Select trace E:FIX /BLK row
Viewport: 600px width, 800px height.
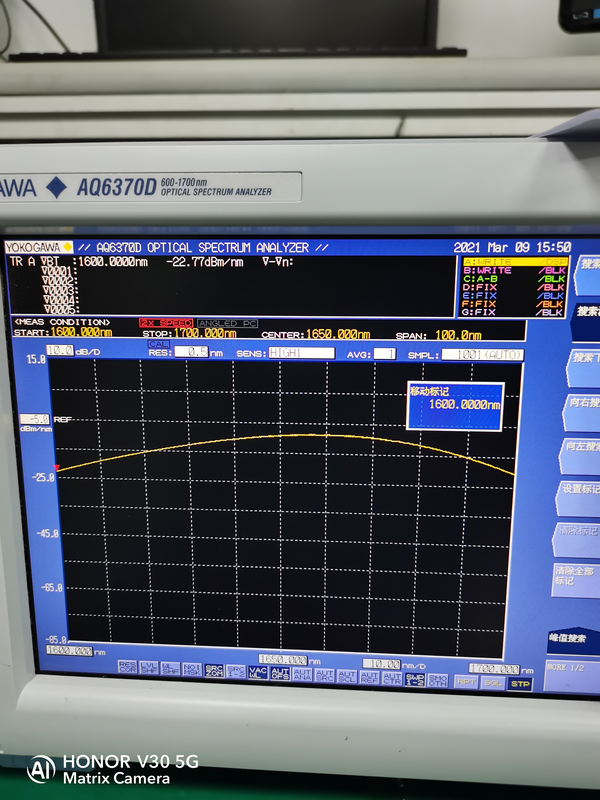click(x=514, y=295)
